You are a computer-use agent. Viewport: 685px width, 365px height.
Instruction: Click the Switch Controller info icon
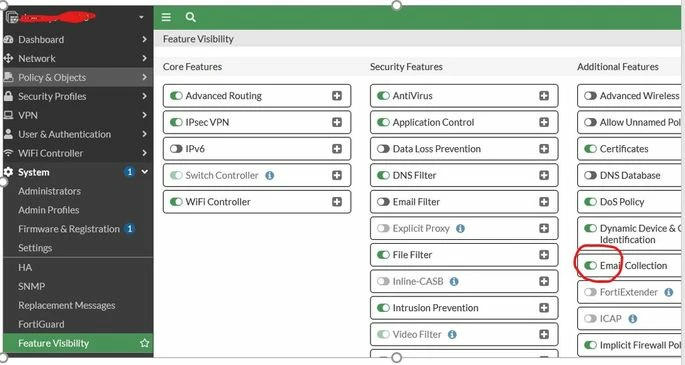tap(270, 176)
